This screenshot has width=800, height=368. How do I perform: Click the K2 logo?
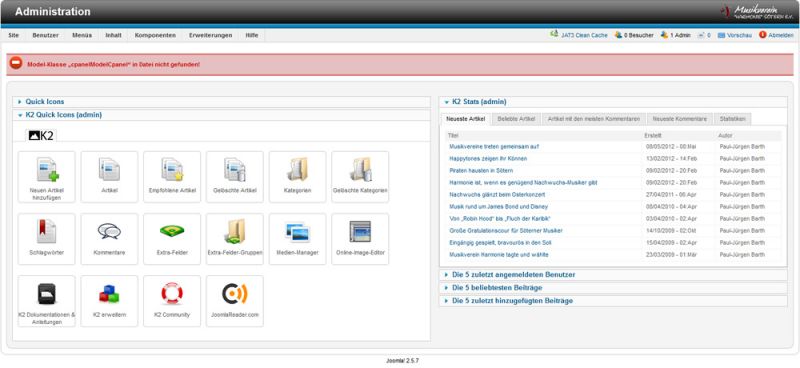coord(41,135)
